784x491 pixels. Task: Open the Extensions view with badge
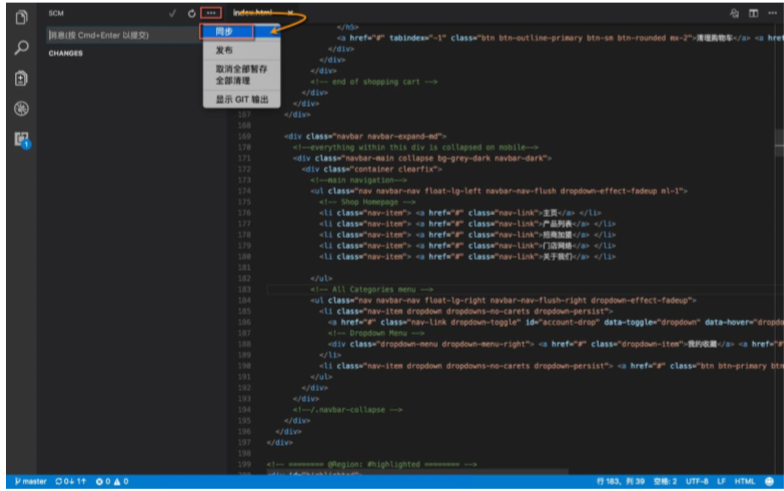point(22,140)
